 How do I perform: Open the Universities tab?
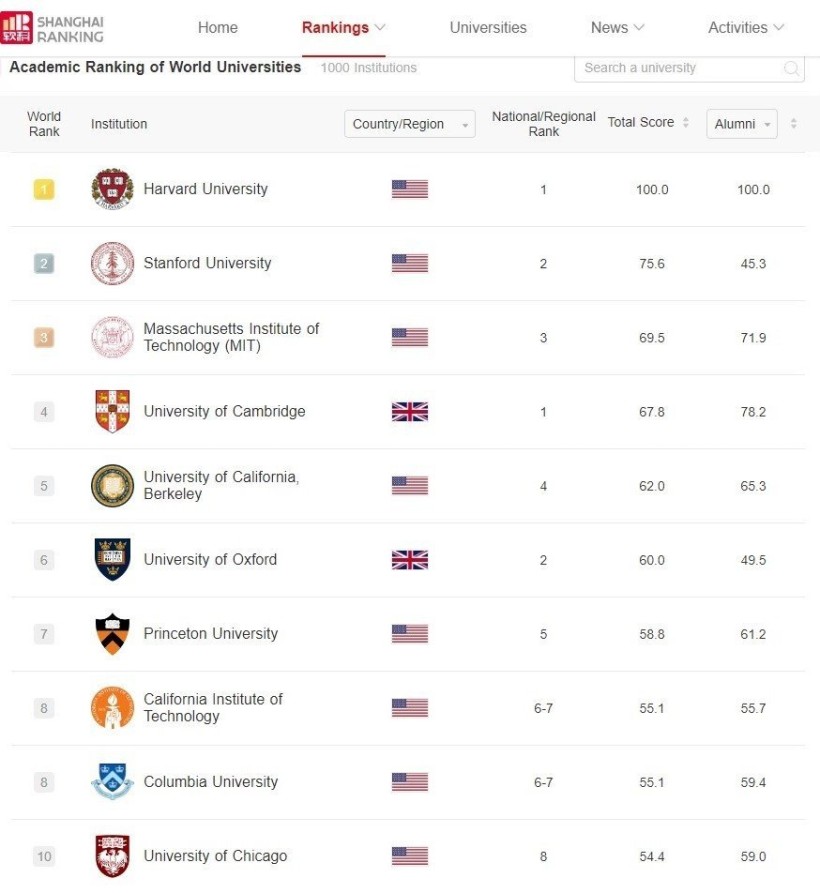click(488, 28)
